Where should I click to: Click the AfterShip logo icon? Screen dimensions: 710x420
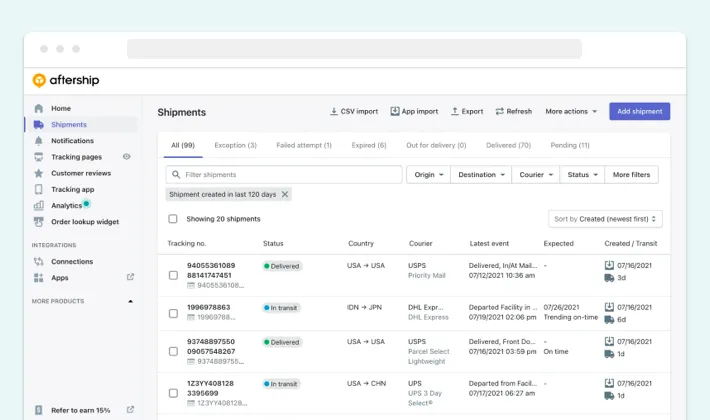tap(39, 80)
